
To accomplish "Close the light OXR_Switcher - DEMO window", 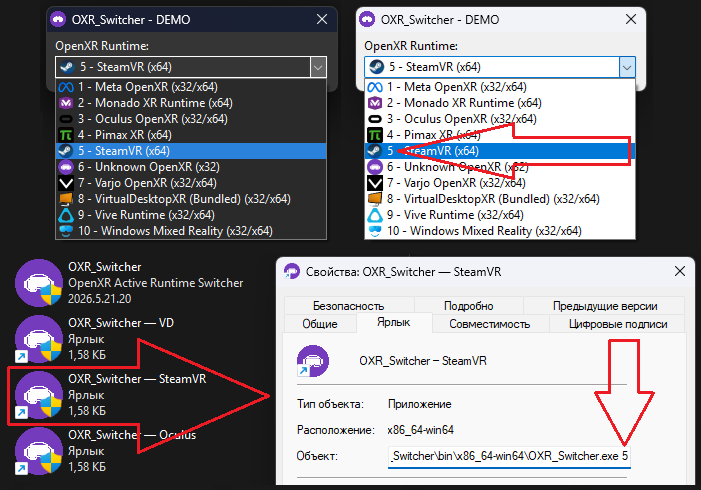I will tap(631, 19).
